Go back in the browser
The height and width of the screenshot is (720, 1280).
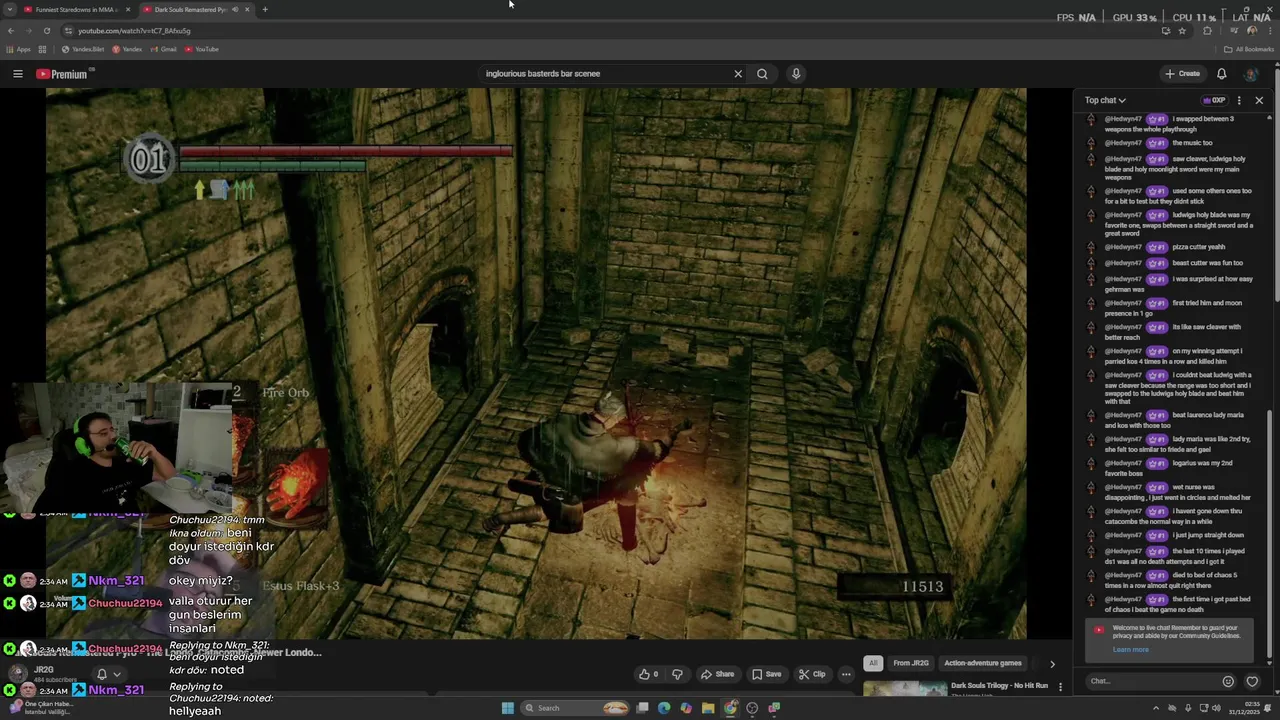pos(10,31)
